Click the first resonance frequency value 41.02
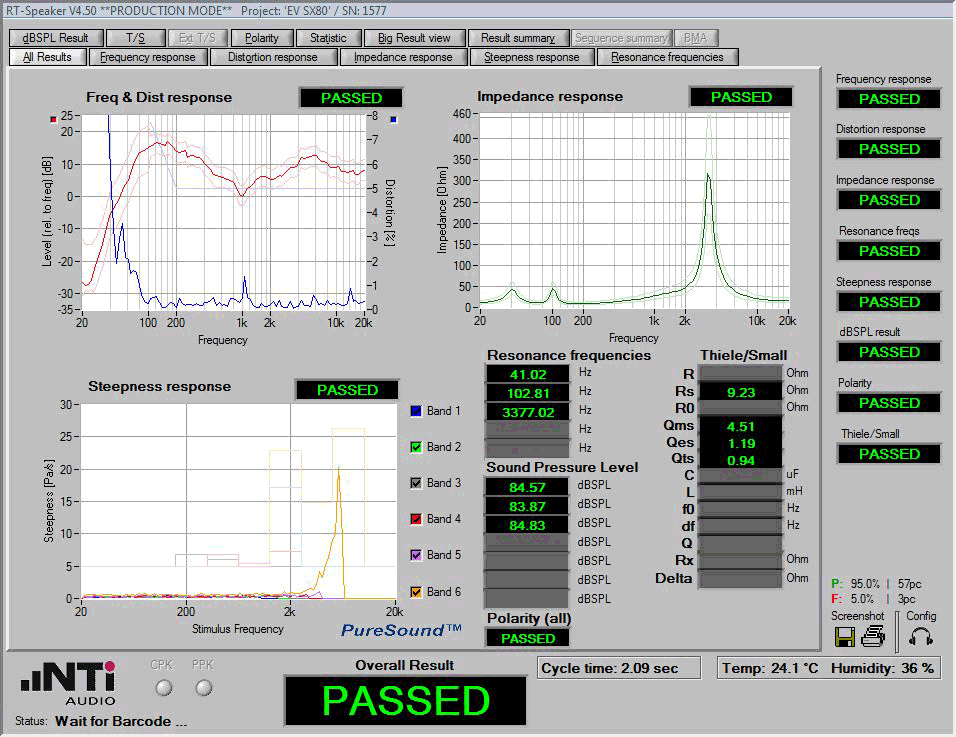The height and width of the screenshot is (737, 956). [x=527, y=374]
